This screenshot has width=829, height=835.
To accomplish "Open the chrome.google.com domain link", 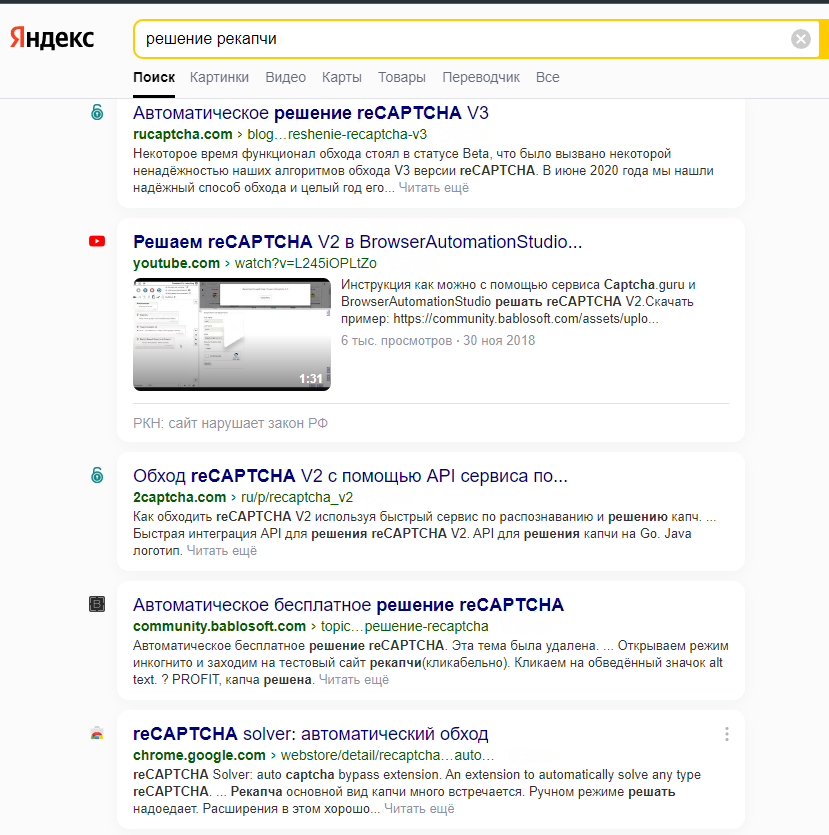I will [199, 755].
